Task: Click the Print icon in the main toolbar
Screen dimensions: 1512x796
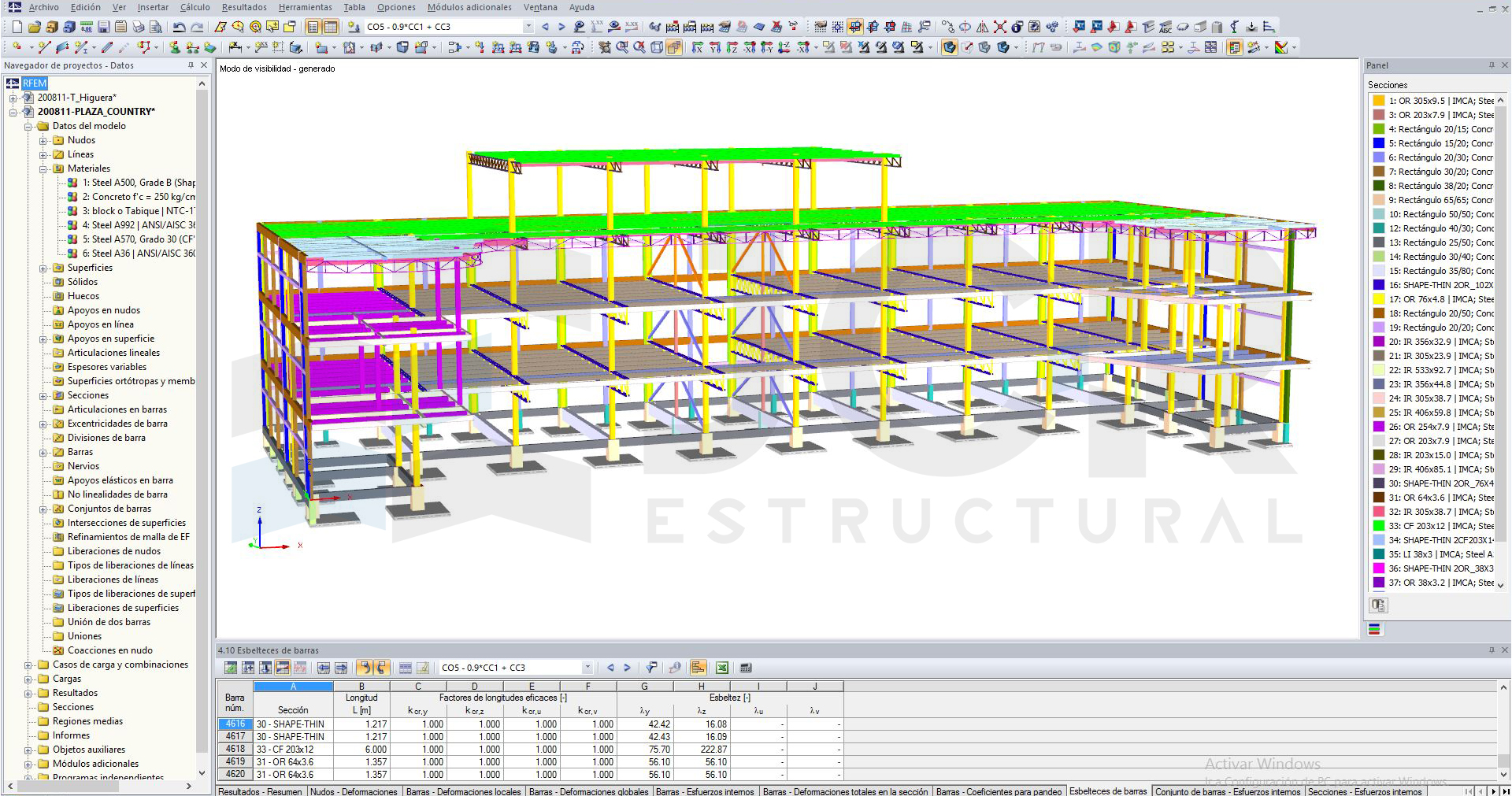Action: [x=139, y=27]
